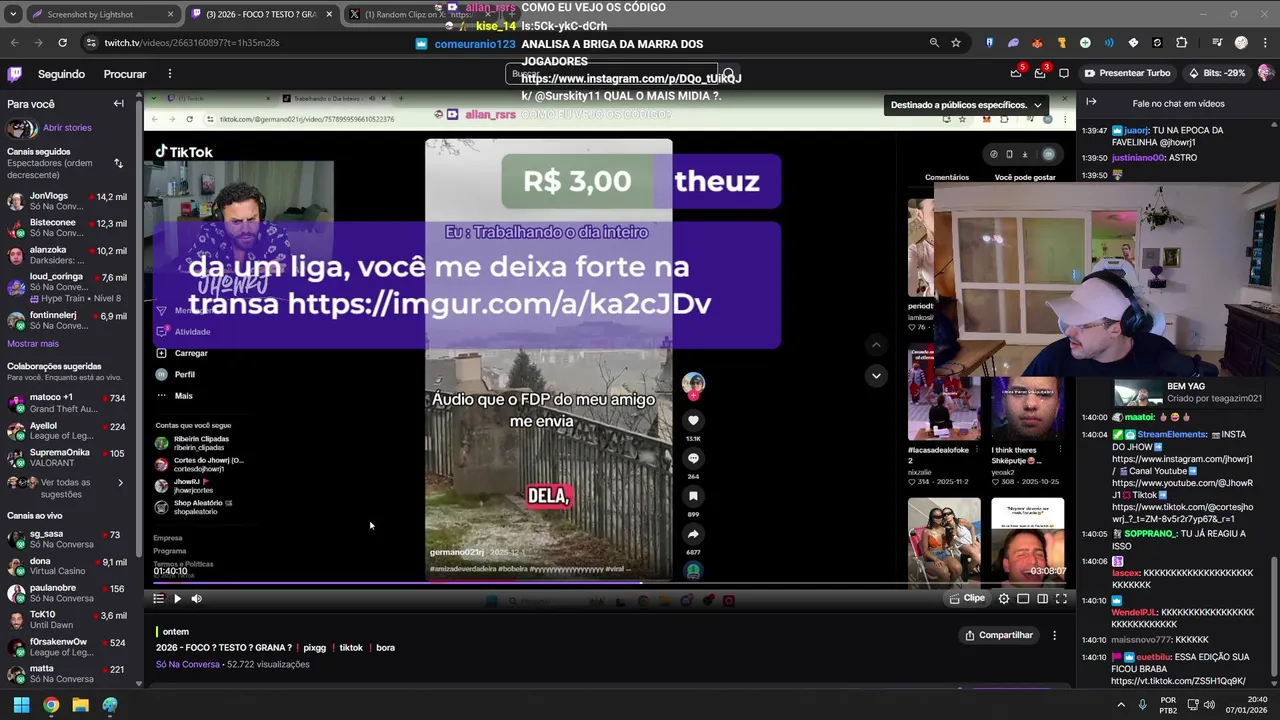
Task: Open media control music-note icon
Action: 1217,43
